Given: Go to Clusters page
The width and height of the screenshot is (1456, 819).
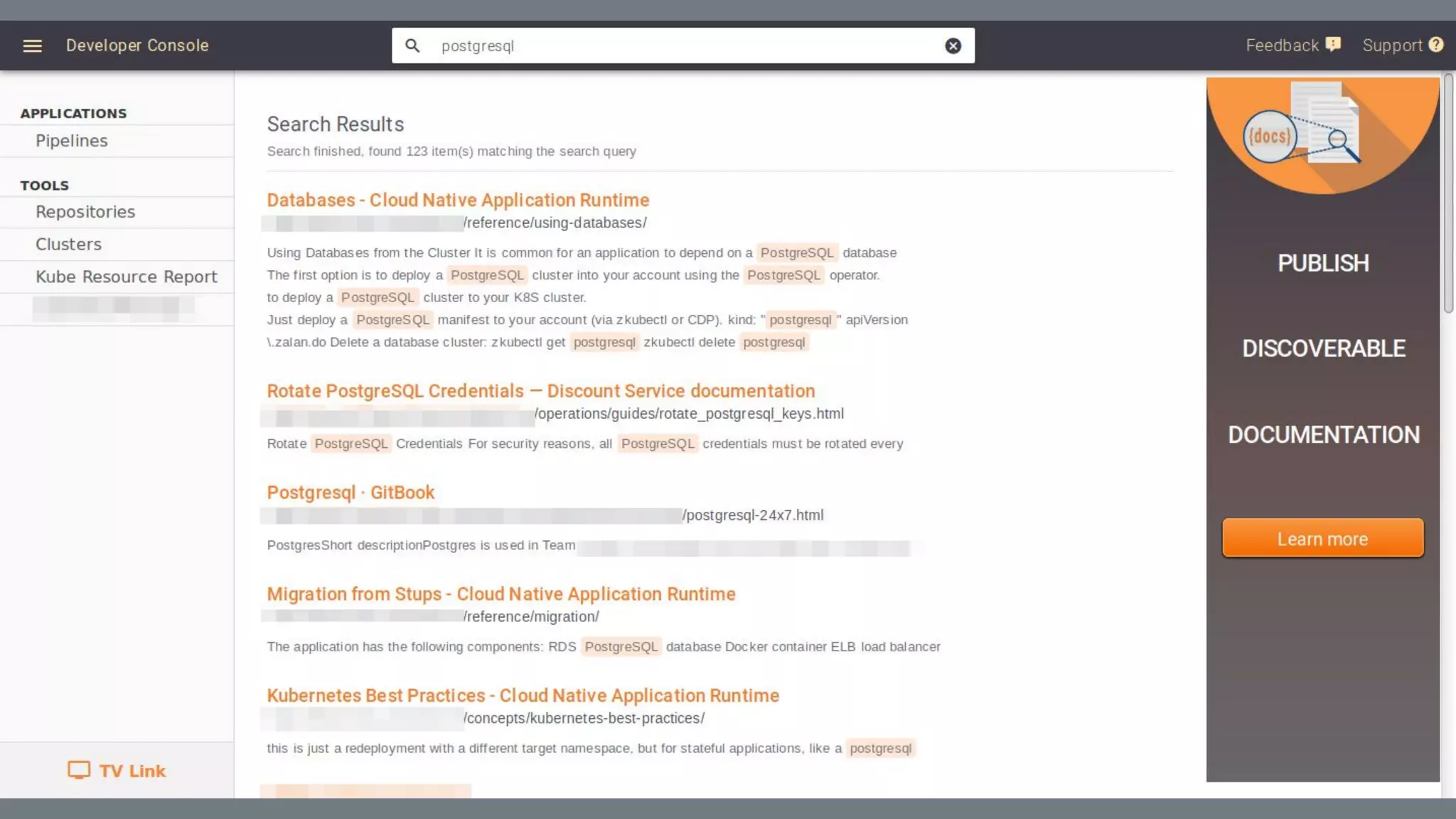Looking at the screenshot, I should point(69,244).
